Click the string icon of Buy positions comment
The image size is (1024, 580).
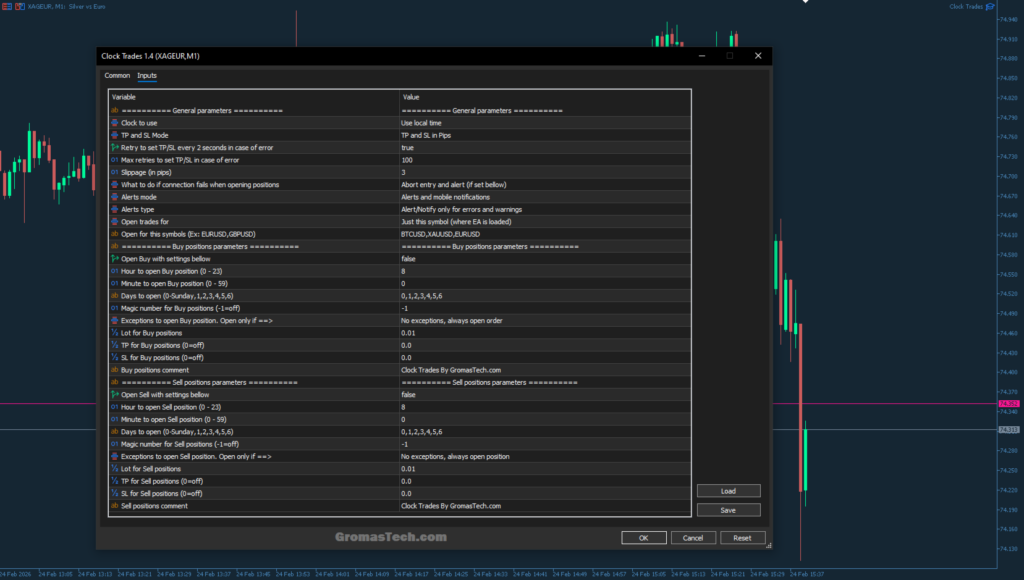tap(115, 370)
